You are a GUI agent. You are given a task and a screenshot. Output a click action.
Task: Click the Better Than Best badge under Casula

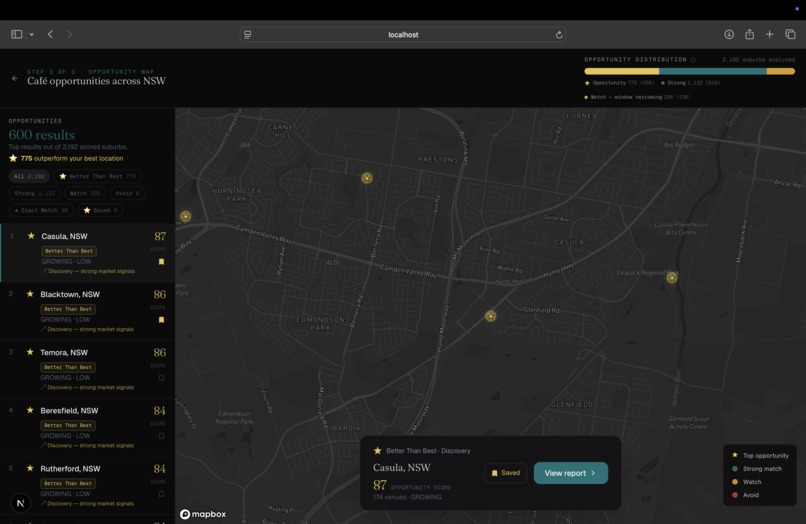click(x=69, y=251)
